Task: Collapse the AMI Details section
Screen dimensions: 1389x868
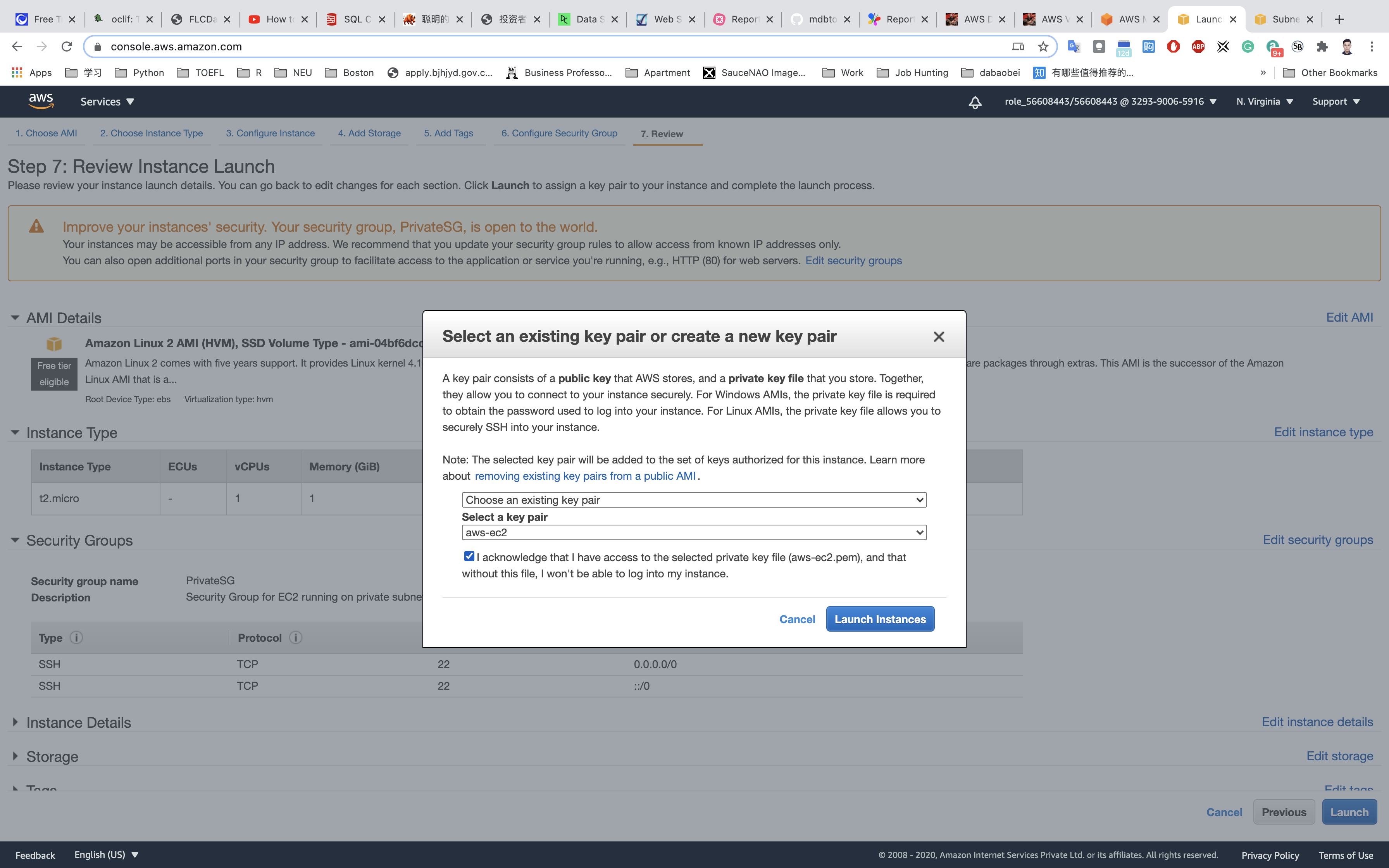Action: point(15,317)
